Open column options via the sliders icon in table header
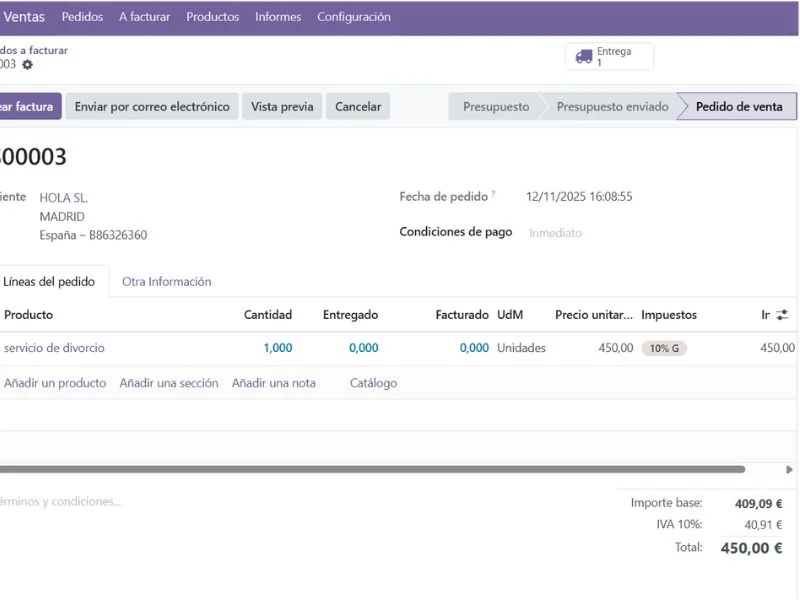Screen dimensions: 800x600 click(782, 314)
